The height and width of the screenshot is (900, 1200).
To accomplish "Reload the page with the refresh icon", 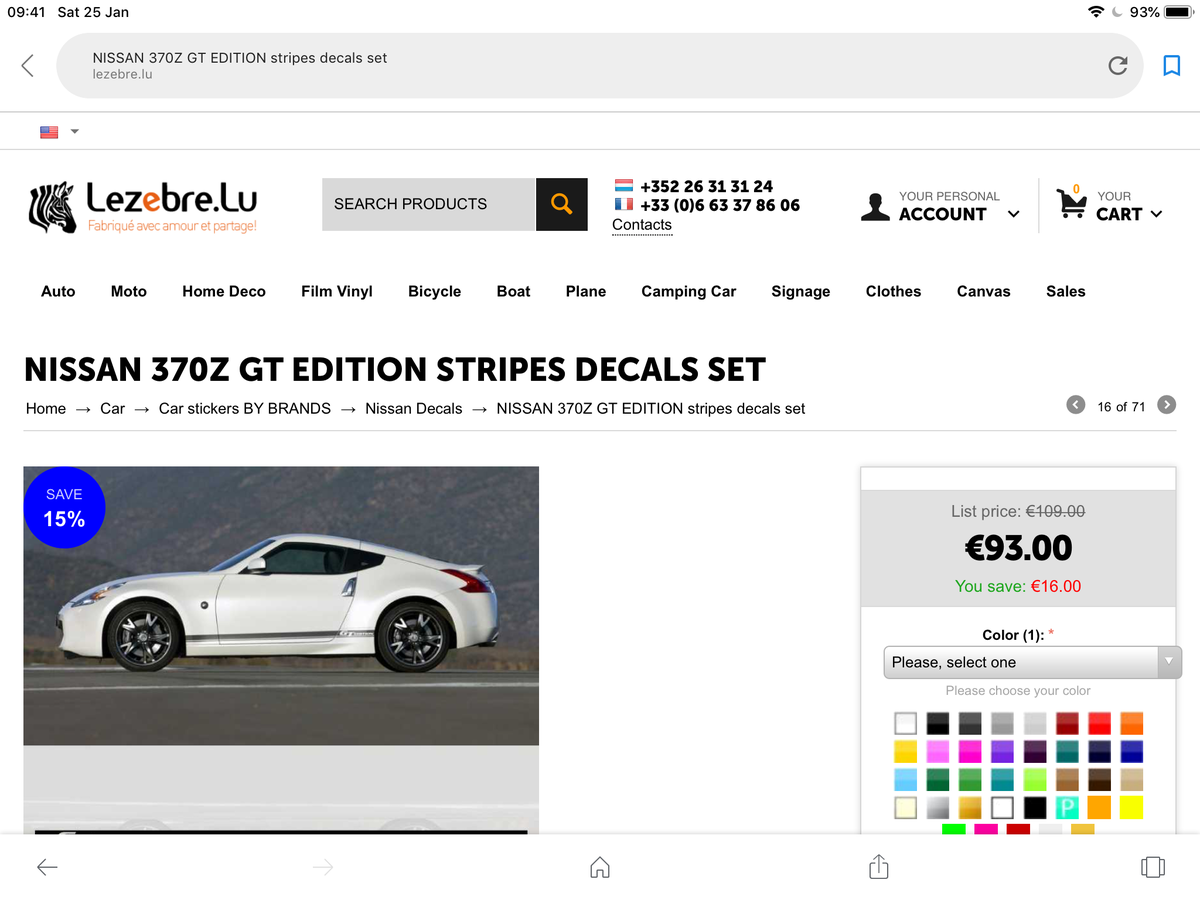I will [x=1118, y=66].
